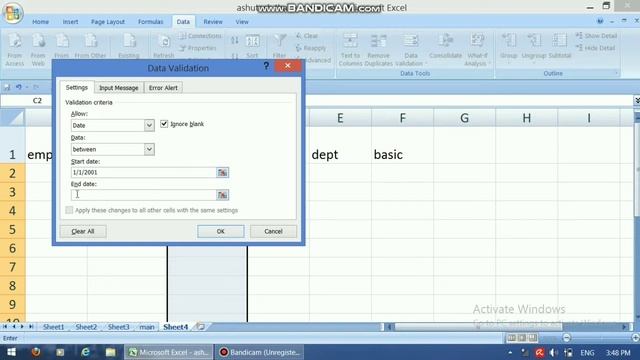The width and height of the screenshot is (640, 360).
Task: Select row 5 header
Action: tap(13, 229)
